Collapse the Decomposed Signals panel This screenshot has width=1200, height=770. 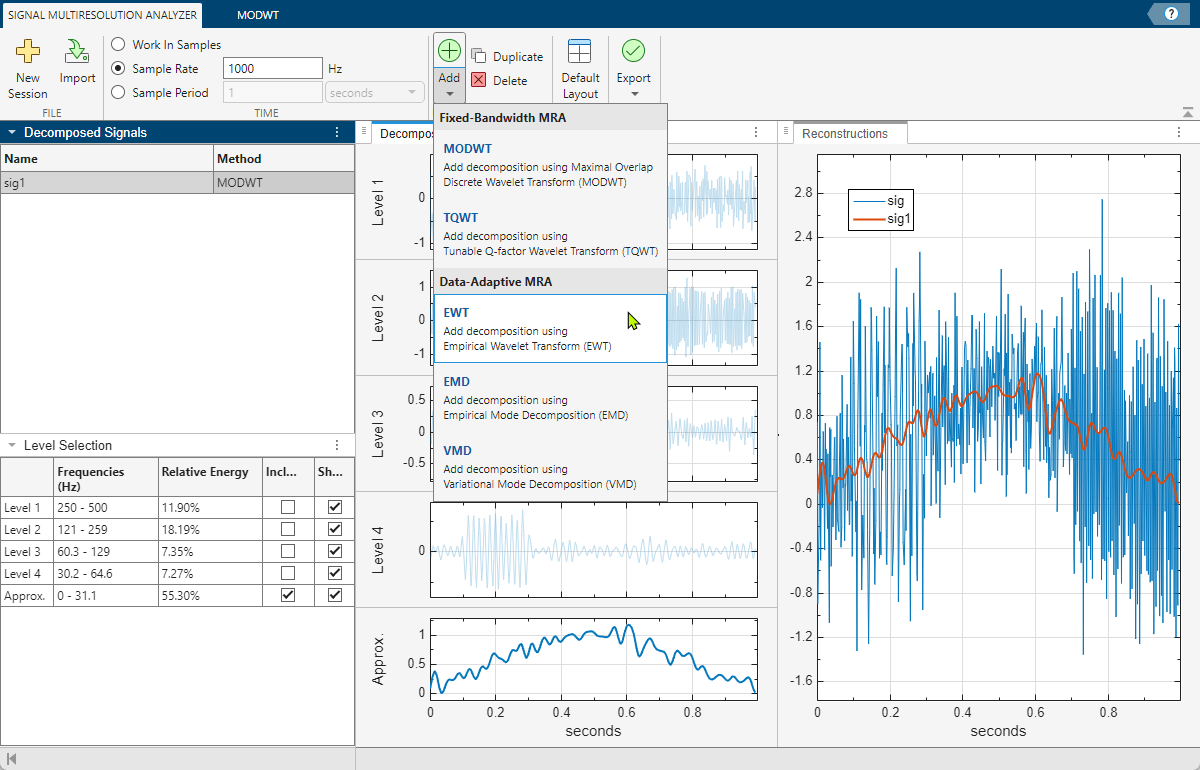click(10, 131)
